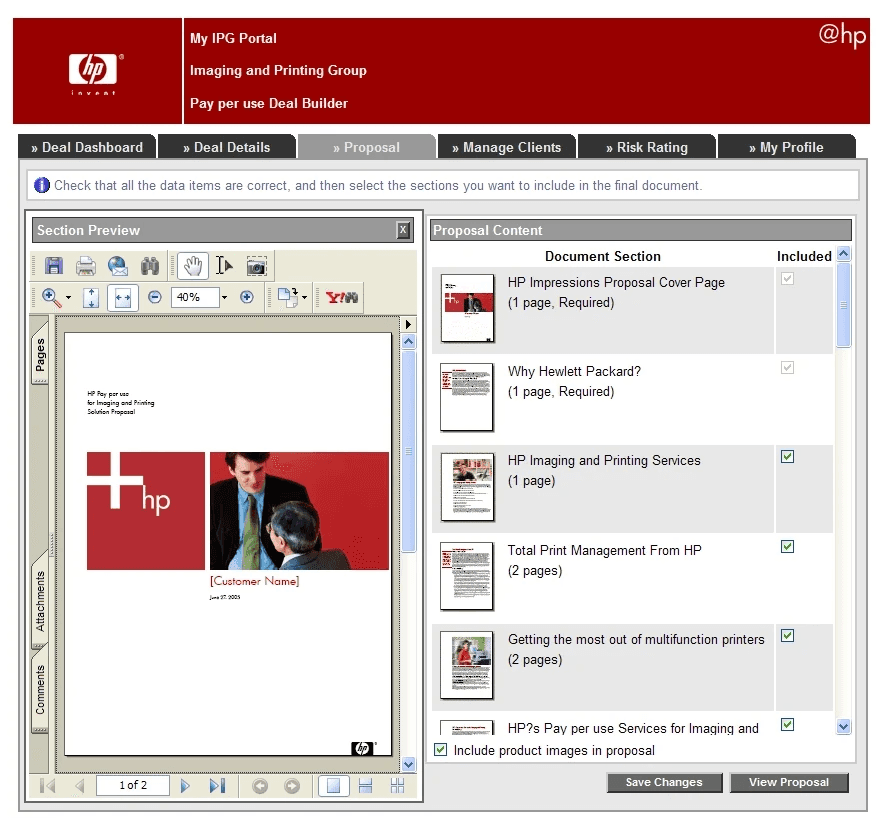Select the Total Print Management thumbnail
This screenshot has width=880, height=818.
pyautogui.click(x=467, y=576)
